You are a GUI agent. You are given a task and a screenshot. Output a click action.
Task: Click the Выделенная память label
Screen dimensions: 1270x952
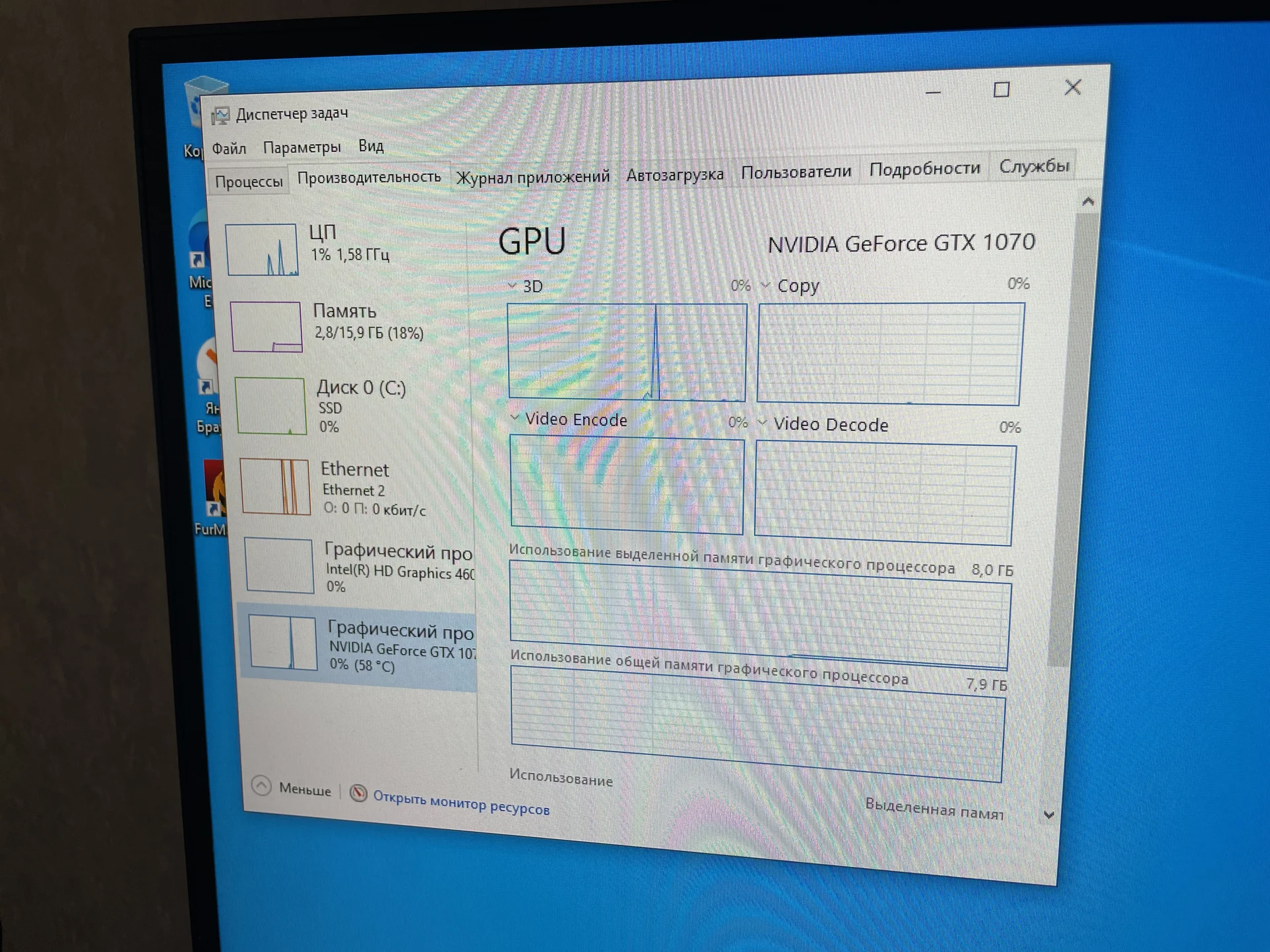934,809
